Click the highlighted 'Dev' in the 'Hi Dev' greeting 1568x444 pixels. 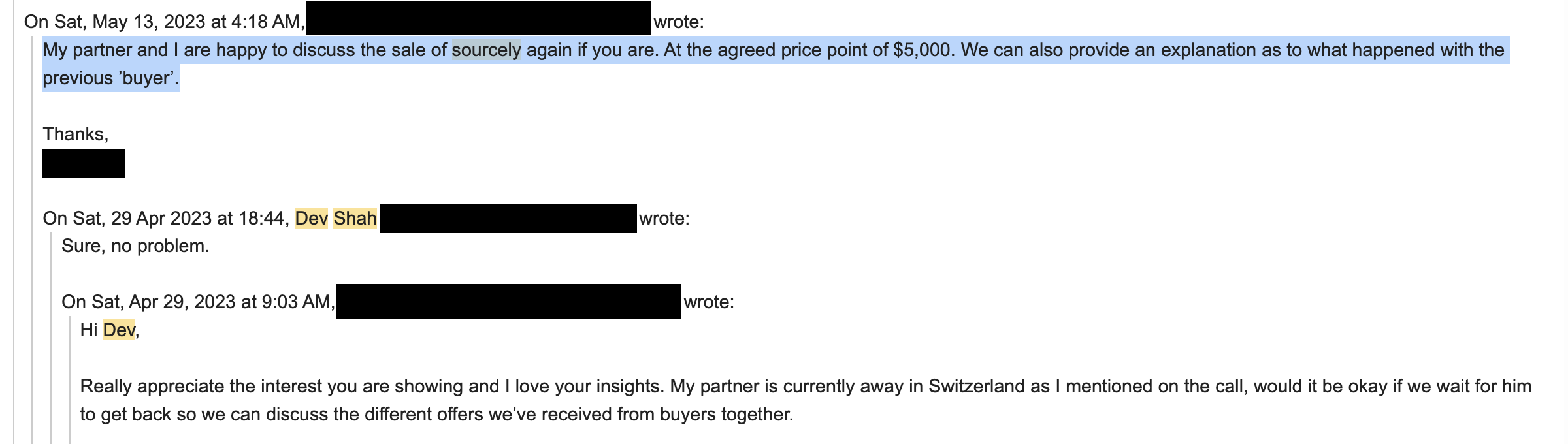pyautogui.click(x=119, y=330)
